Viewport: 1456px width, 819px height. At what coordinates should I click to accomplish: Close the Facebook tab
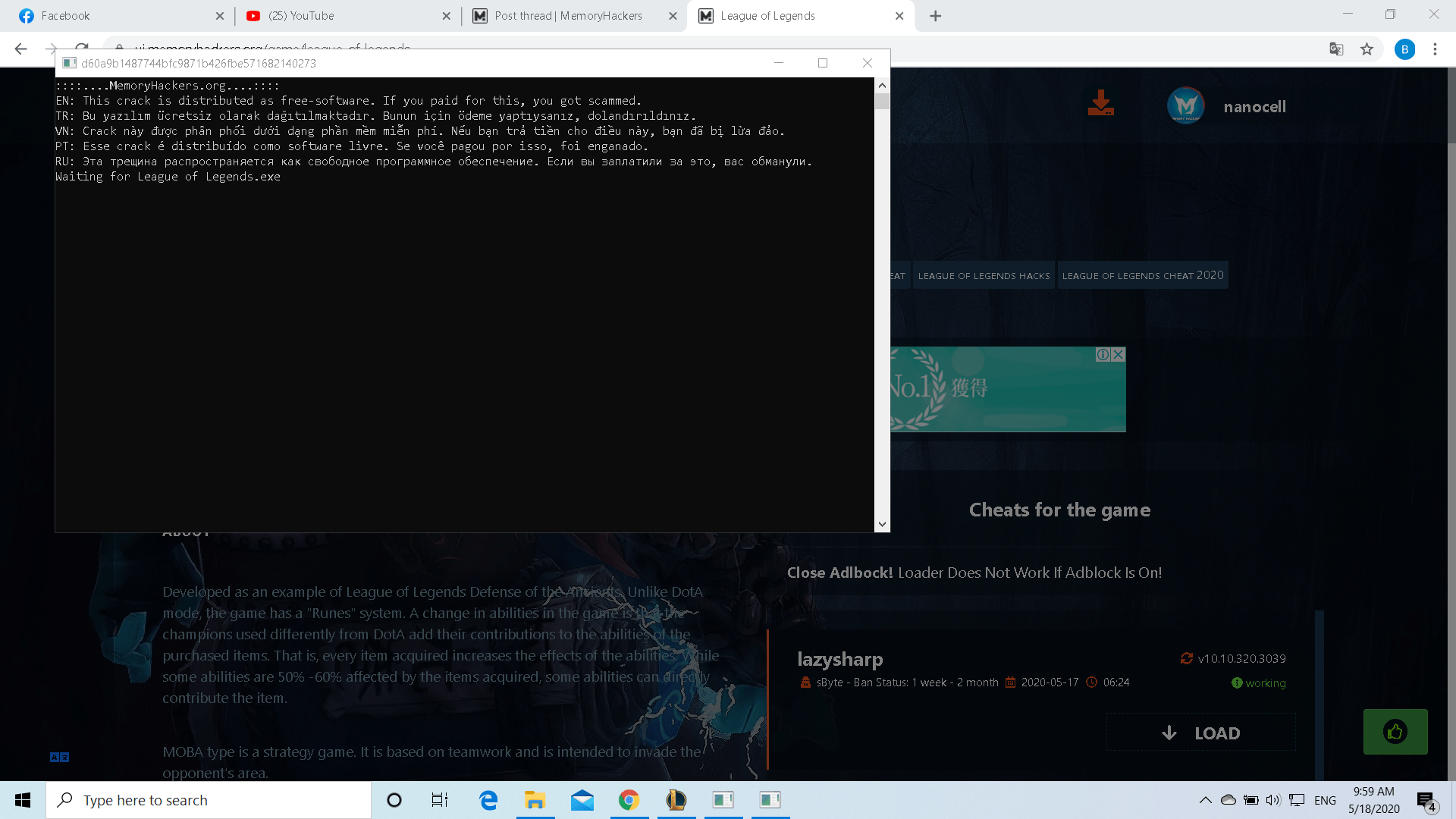220,16
